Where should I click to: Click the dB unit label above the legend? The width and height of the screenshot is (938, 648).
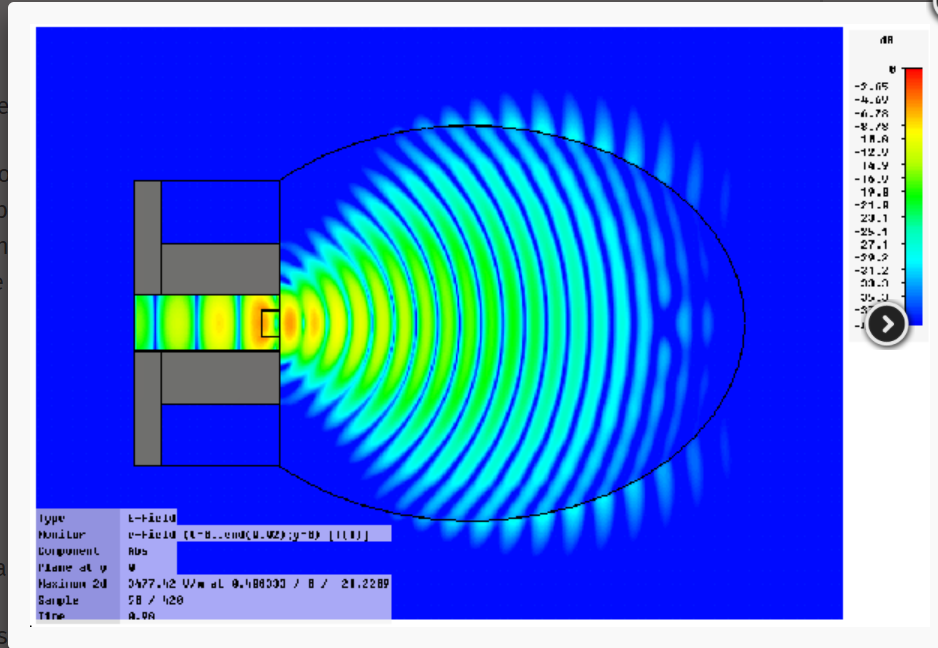coord(886,40)
